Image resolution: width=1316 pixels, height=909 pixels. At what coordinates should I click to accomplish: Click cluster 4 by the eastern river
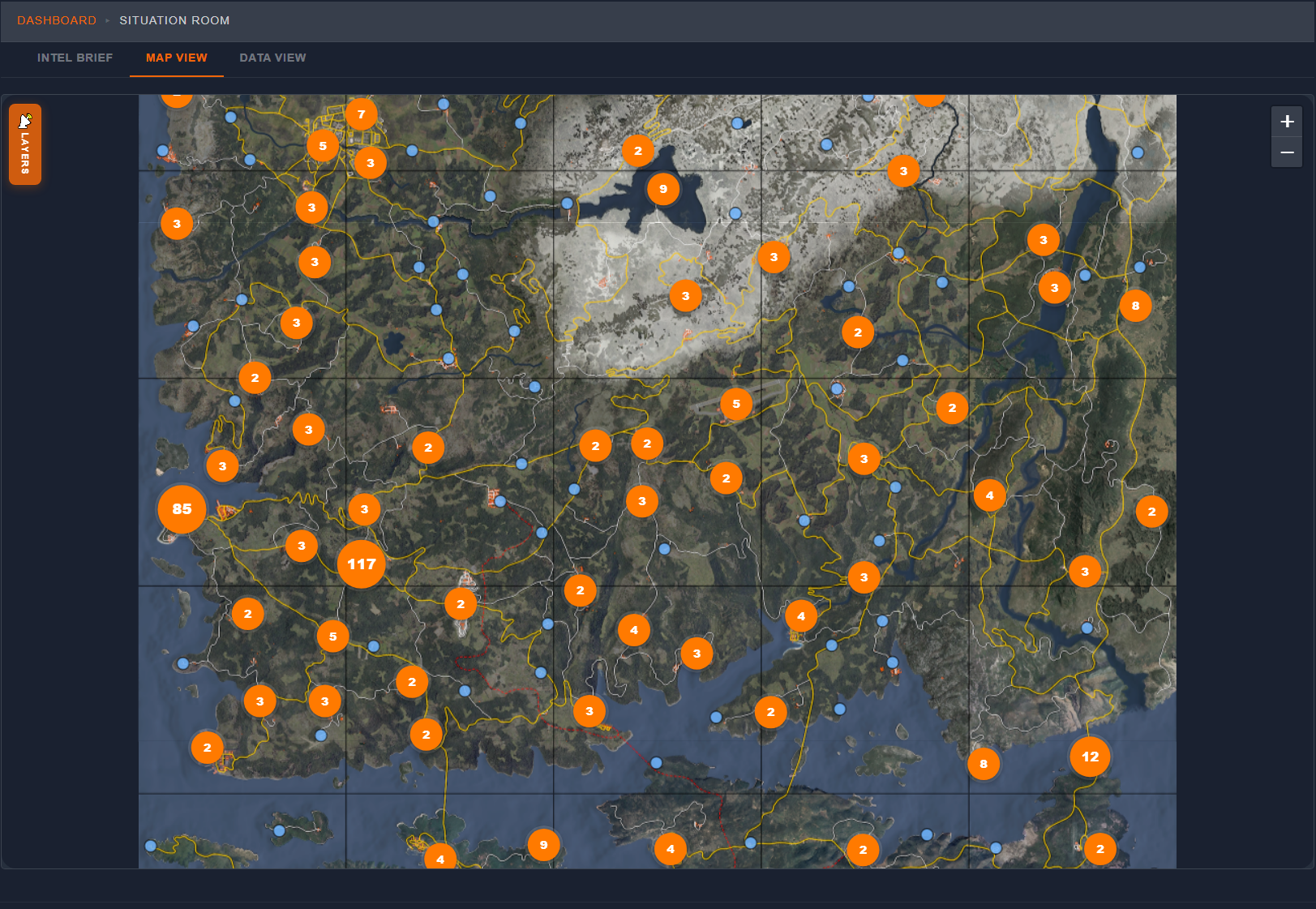(x=989, y=495)
